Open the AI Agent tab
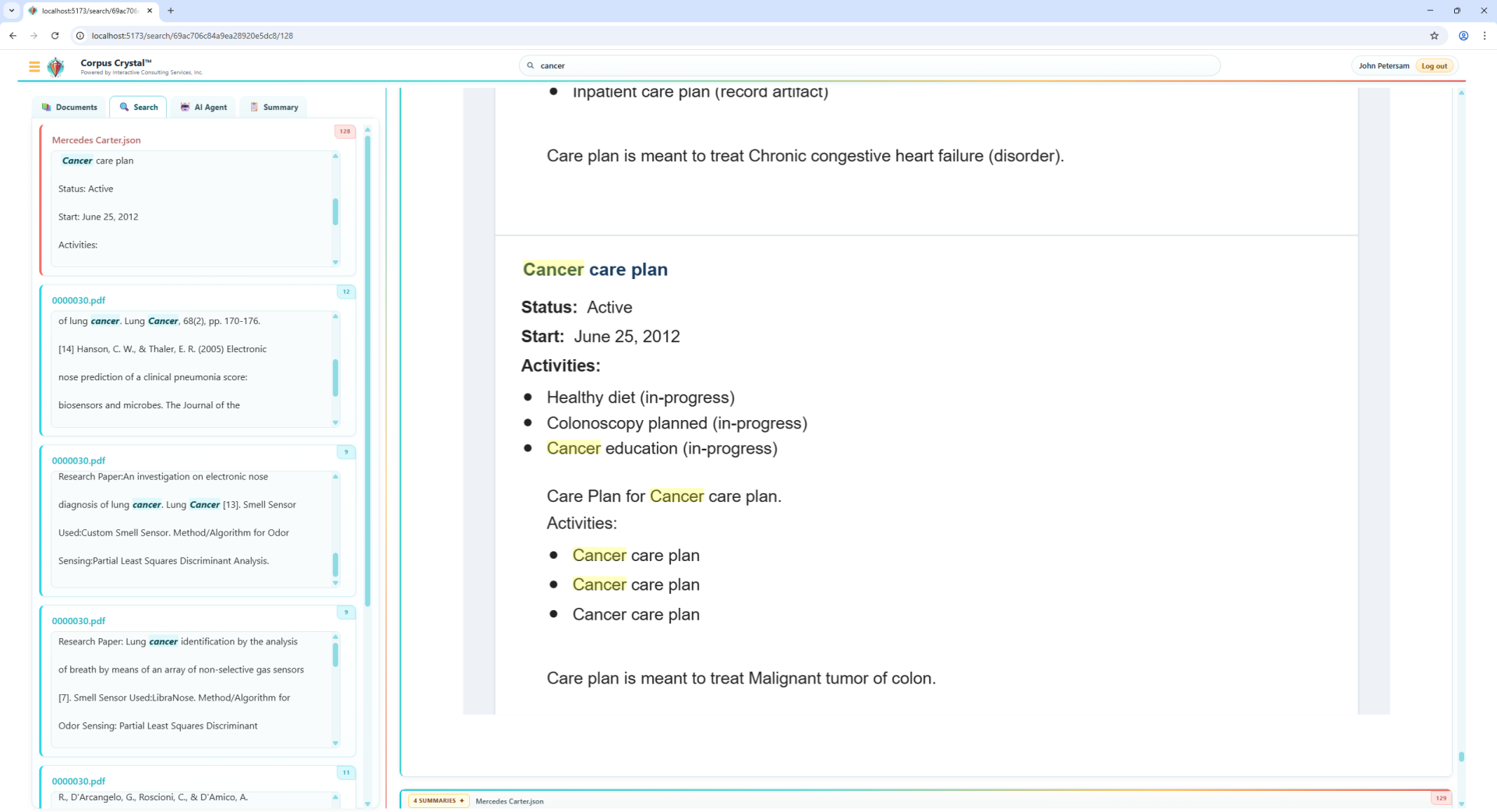This screenshot has height=812, width=1497. coord(203,107)
